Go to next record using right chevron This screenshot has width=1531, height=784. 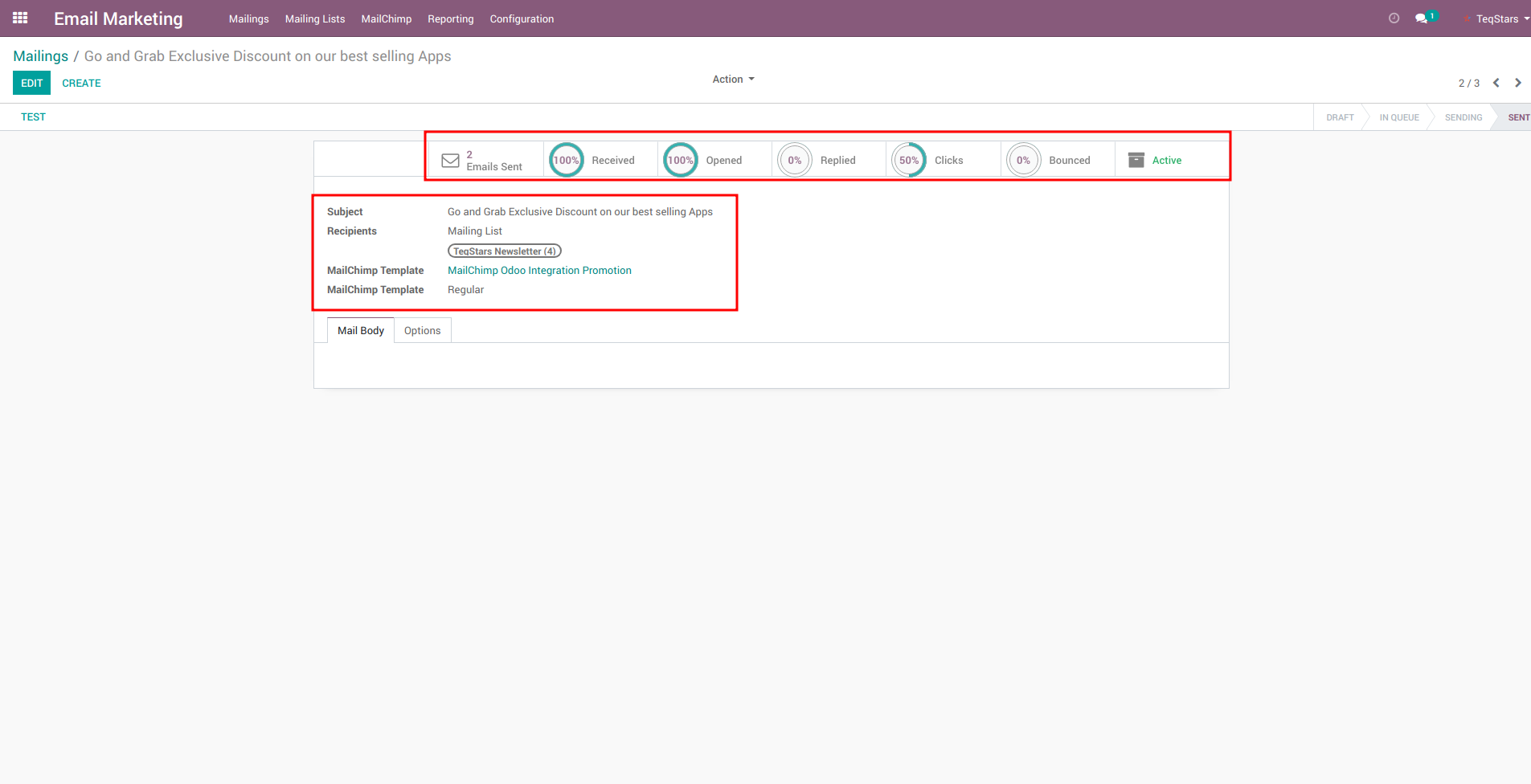coord(1517,83)
